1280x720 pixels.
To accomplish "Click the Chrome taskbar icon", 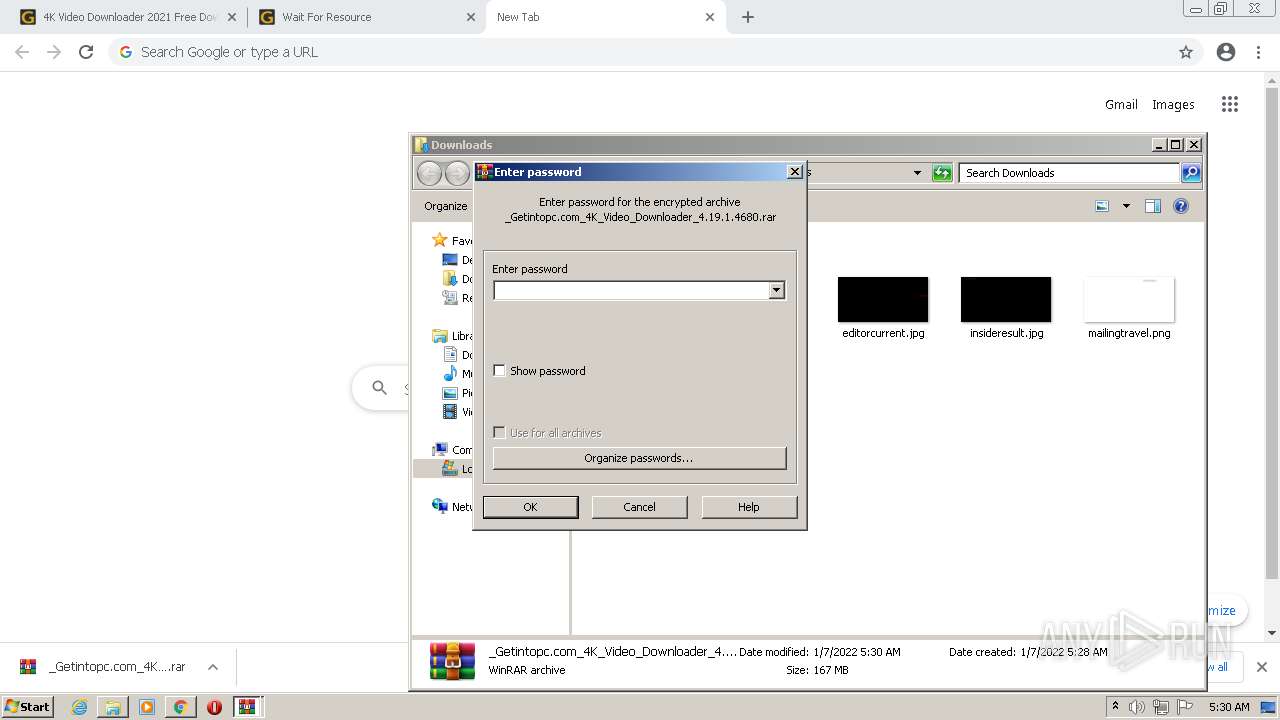I will pyautogui.click(x=180, y=707).
